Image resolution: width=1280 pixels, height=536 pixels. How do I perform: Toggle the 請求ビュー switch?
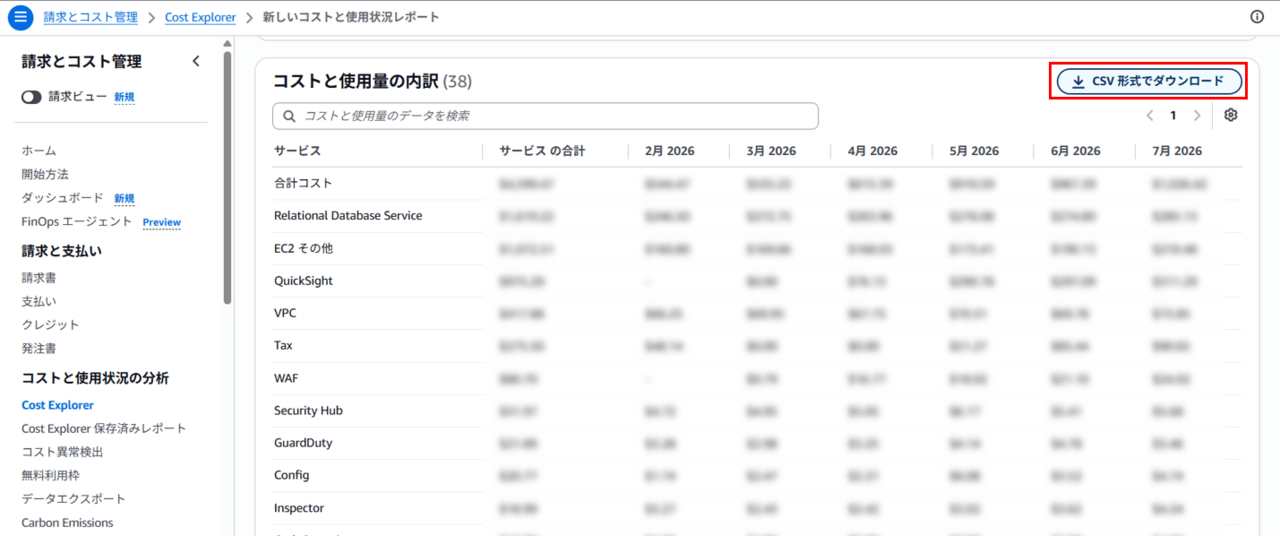[32, 97]
